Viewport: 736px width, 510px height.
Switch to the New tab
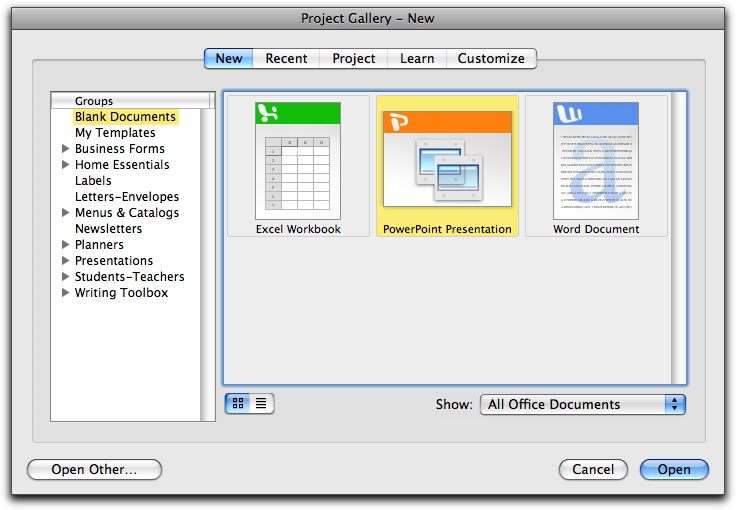click(229, 59)
